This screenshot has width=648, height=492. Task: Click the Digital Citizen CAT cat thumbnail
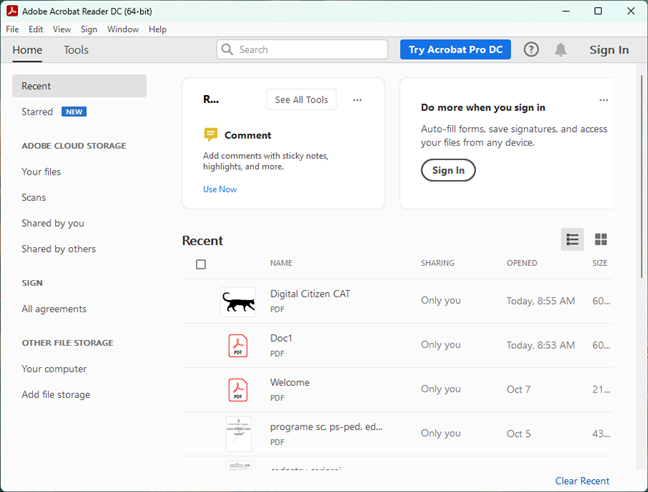click(238, 302)
